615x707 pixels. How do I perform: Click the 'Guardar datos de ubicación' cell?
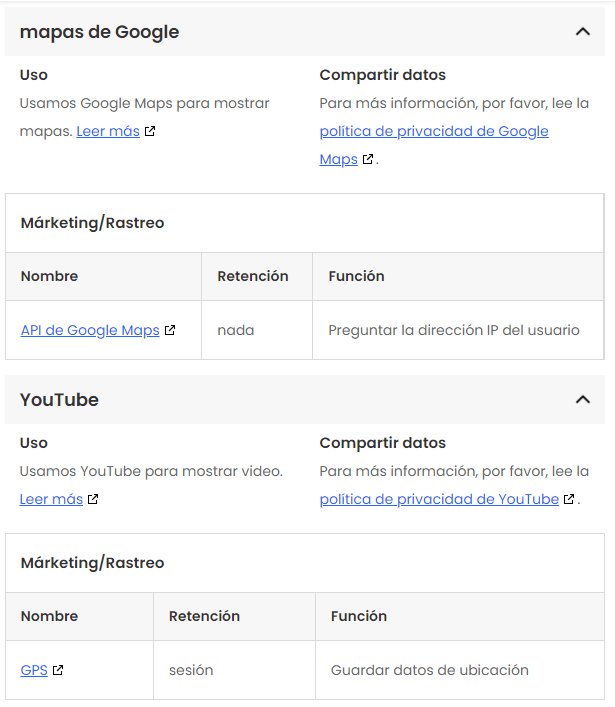pyautogui.click(x=430, y=670)
